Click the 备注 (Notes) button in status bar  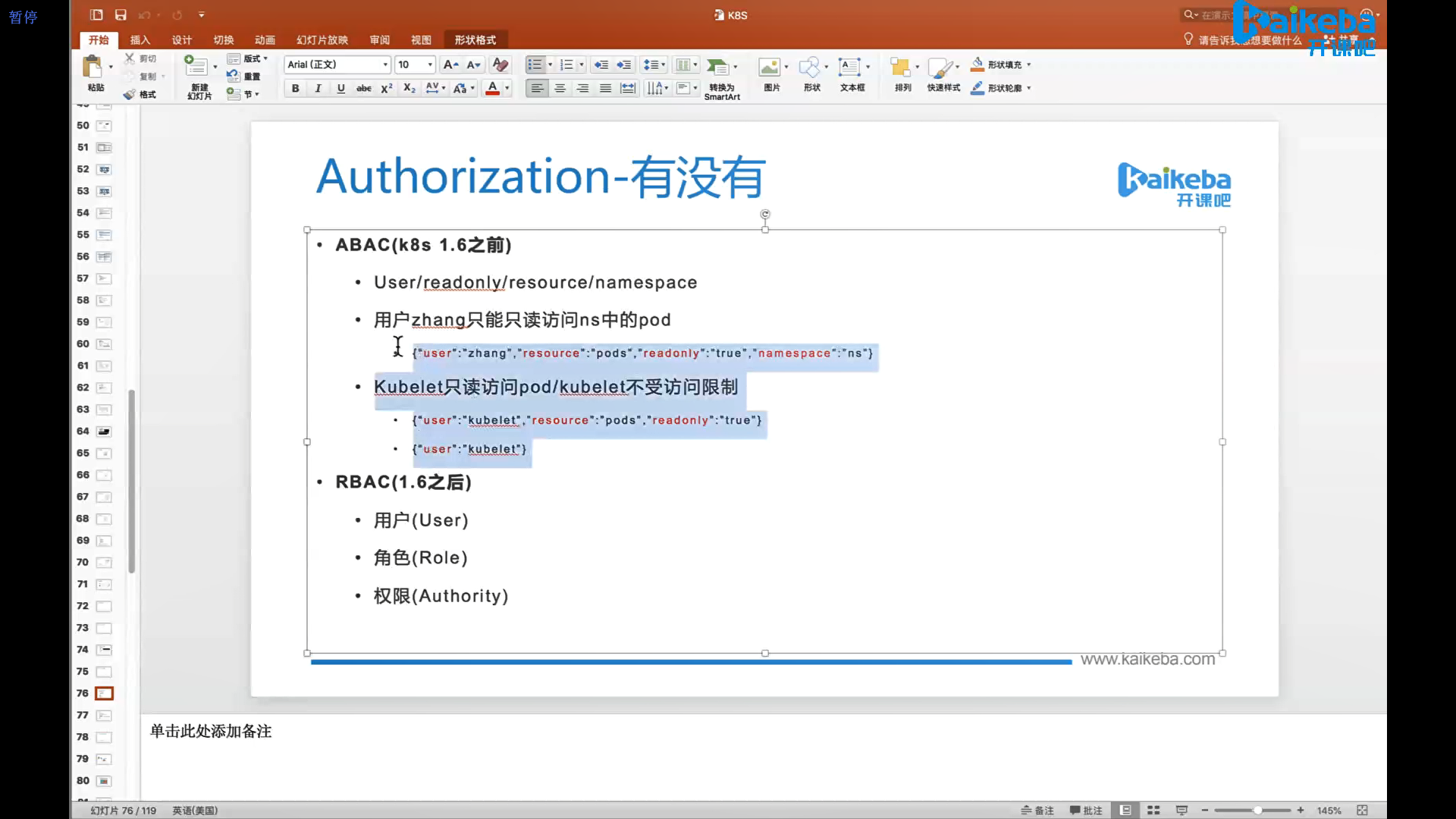tap(1037, 811)
